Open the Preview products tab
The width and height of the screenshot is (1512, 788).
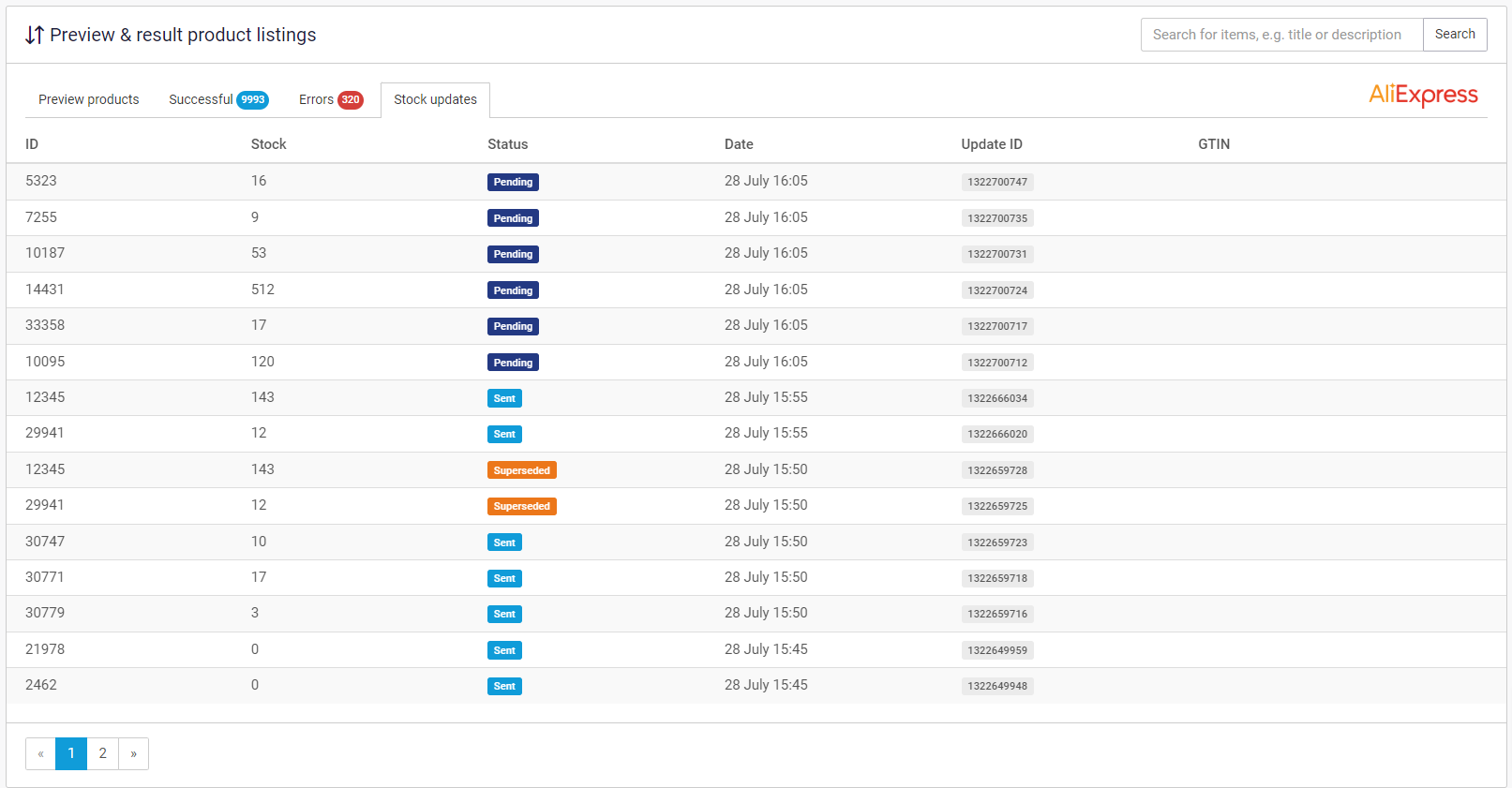click(x=88, y=99)
